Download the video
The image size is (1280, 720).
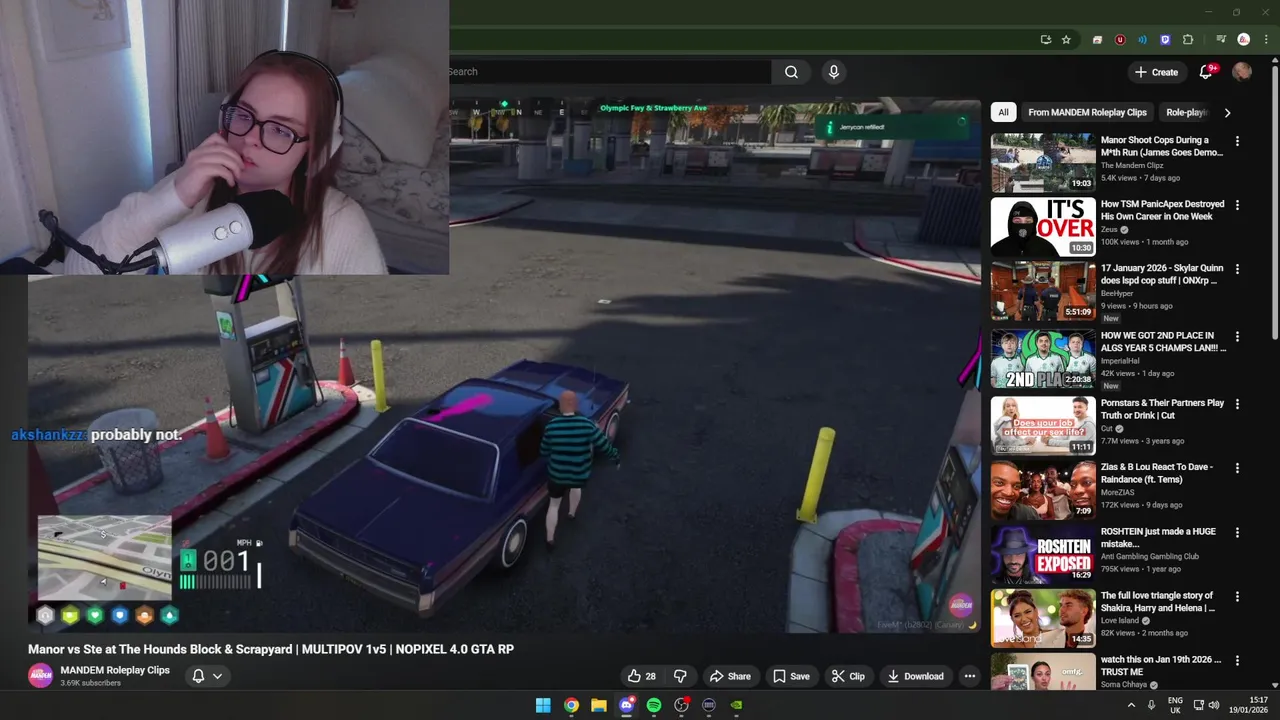tap(915, 676)
